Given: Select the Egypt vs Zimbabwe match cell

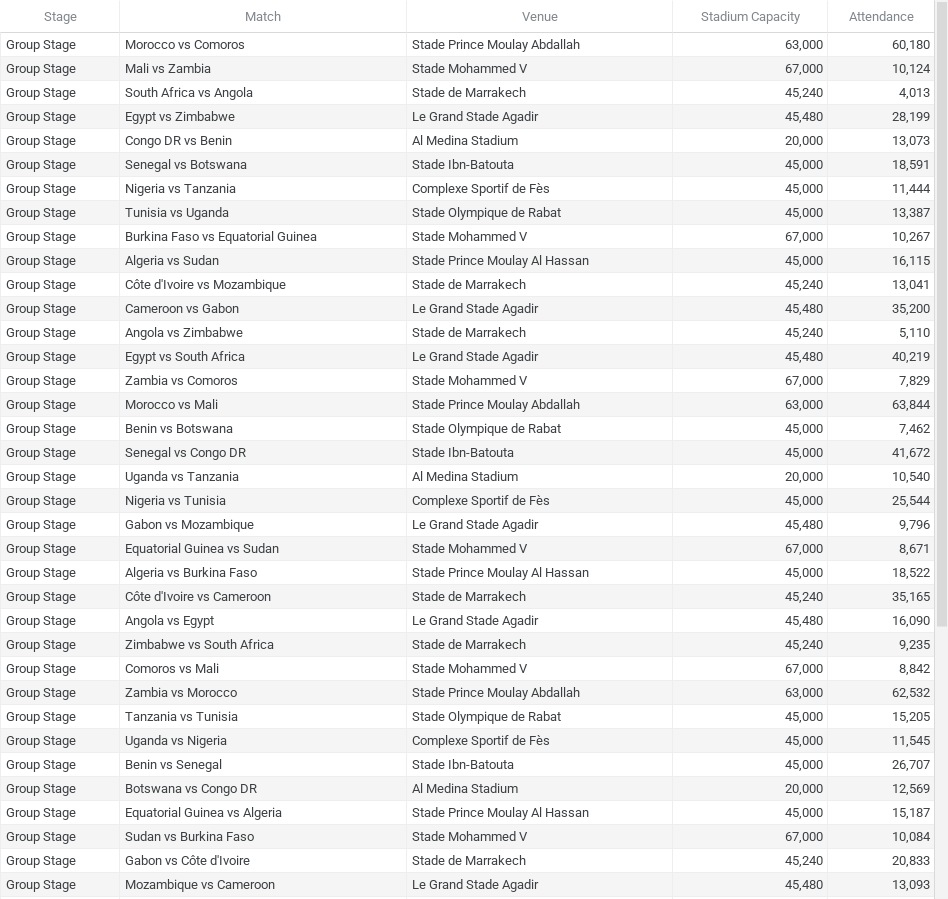Looking at the screenshot, I should (180, 117).
